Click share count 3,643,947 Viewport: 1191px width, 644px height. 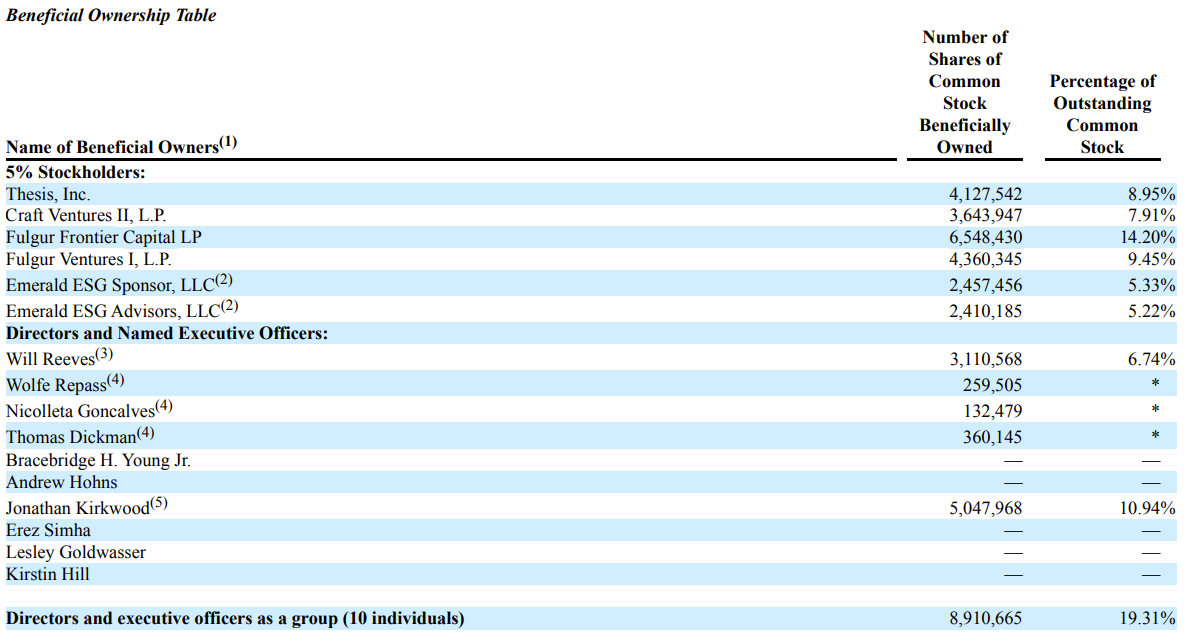pos(985,216)
